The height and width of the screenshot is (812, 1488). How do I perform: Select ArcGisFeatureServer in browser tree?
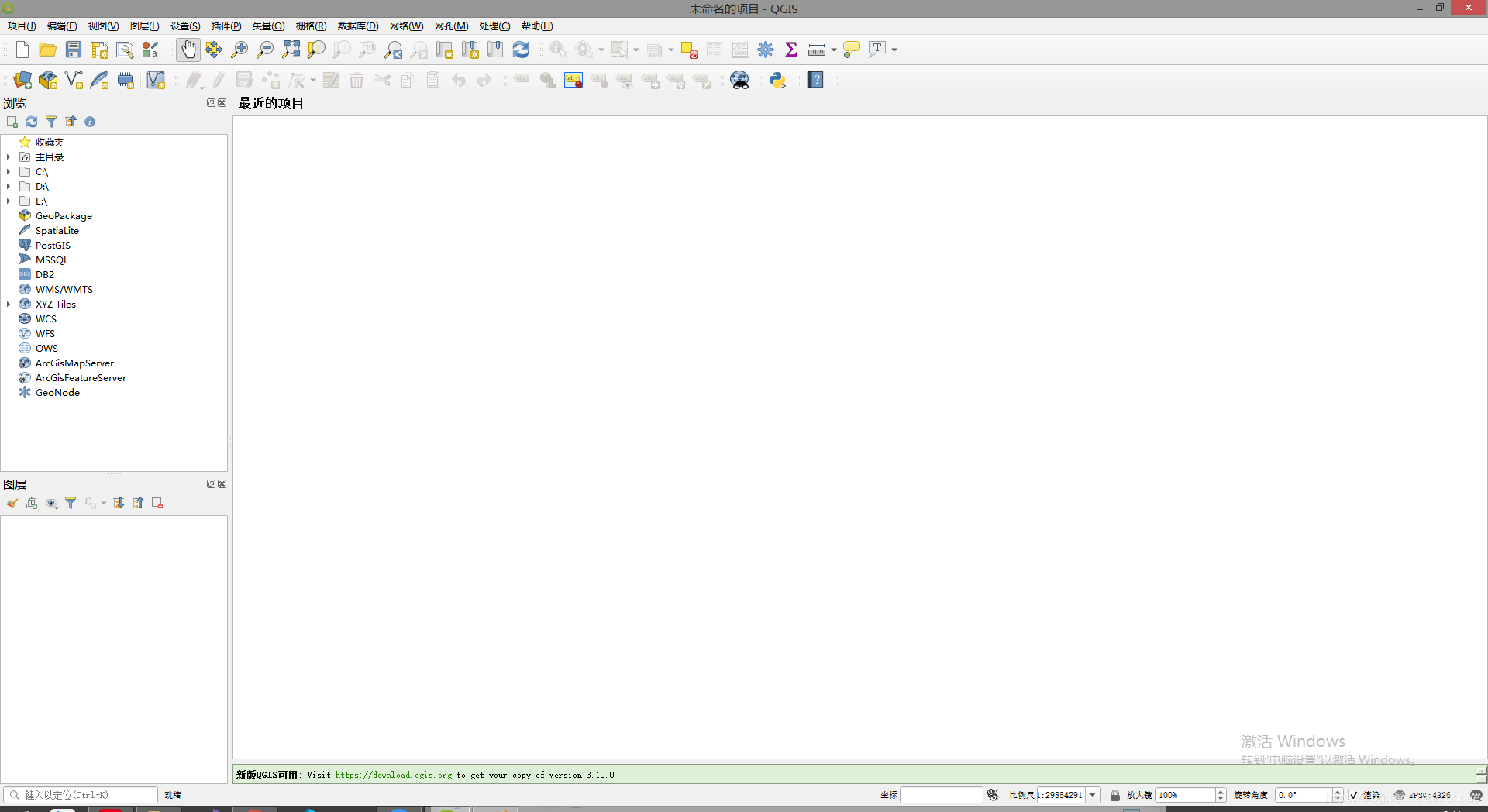[81, 377]
